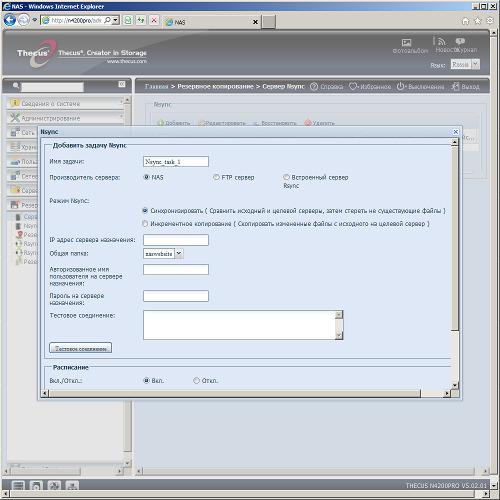The width and height of the screenshot is (500, 500).
Task: Open the Общая папка shared folder dropdown
Action: (x=179, y=254)
